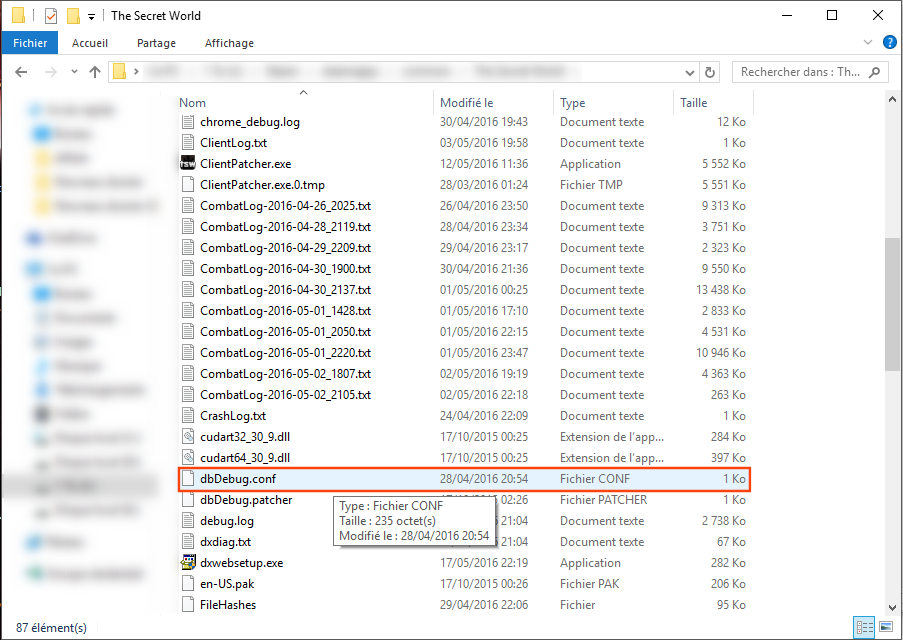Open the Customize Quick Access Toolbar dropdown
This screenshot has height=640, width=903.
point(91,17)
